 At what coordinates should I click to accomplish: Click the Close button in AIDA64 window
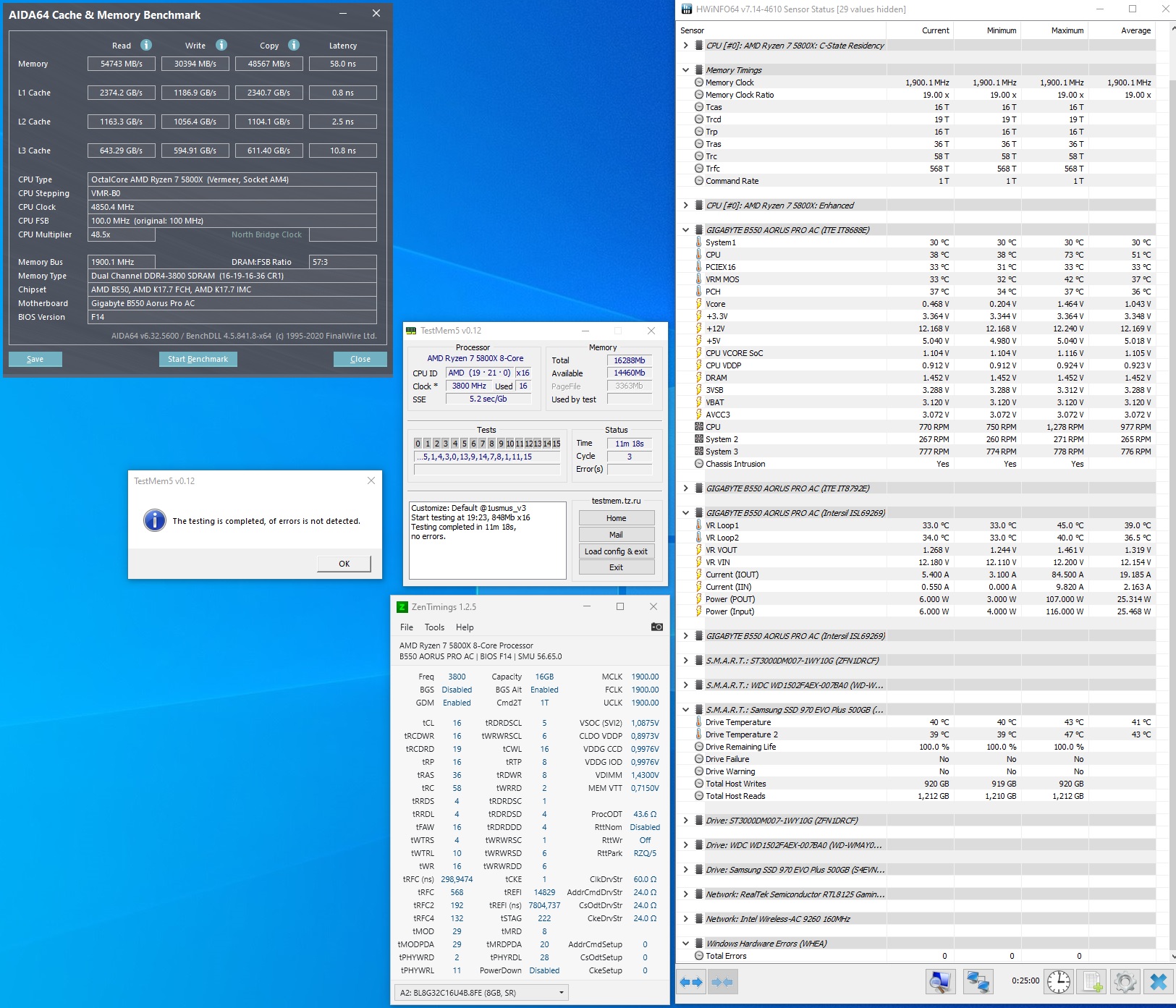pos(360,359)
